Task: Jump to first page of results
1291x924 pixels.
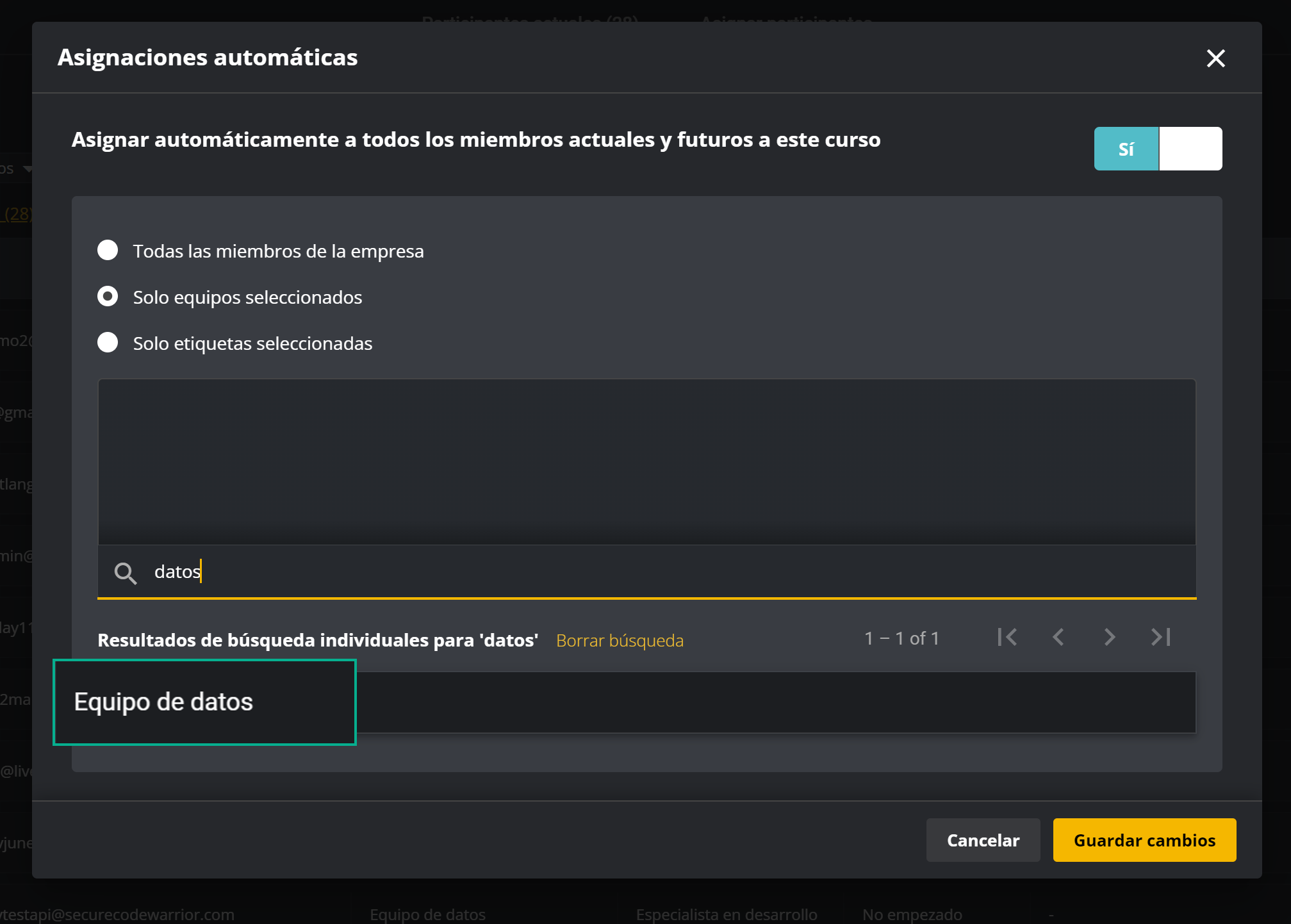Action: click(1007, 637)
